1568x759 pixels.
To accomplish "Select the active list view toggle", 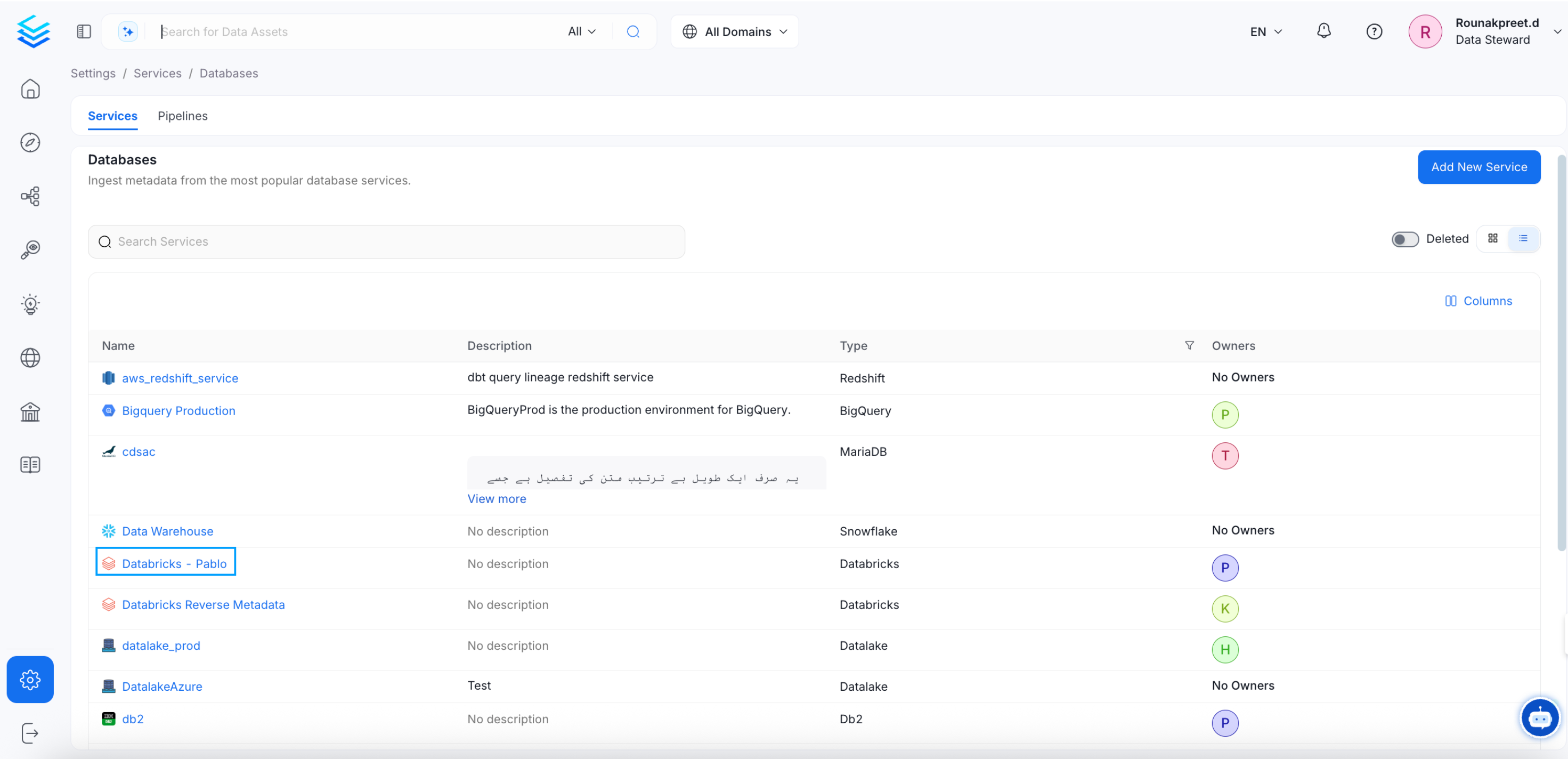I will click(1523, 238).
